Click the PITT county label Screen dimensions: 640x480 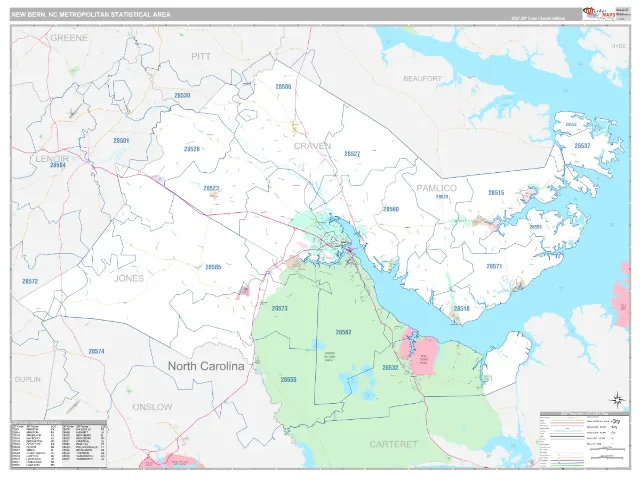point(201,56)
